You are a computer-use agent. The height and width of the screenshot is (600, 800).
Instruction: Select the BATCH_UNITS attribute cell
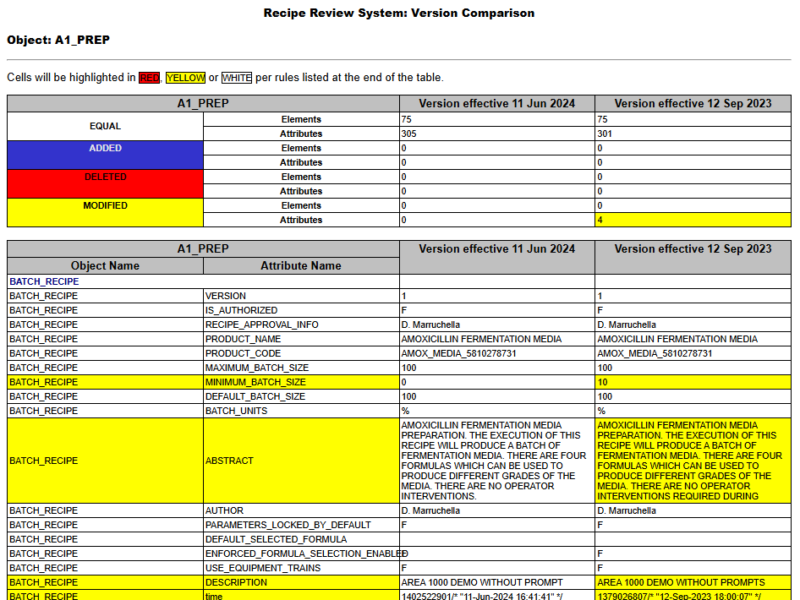(x=301, y=411)
